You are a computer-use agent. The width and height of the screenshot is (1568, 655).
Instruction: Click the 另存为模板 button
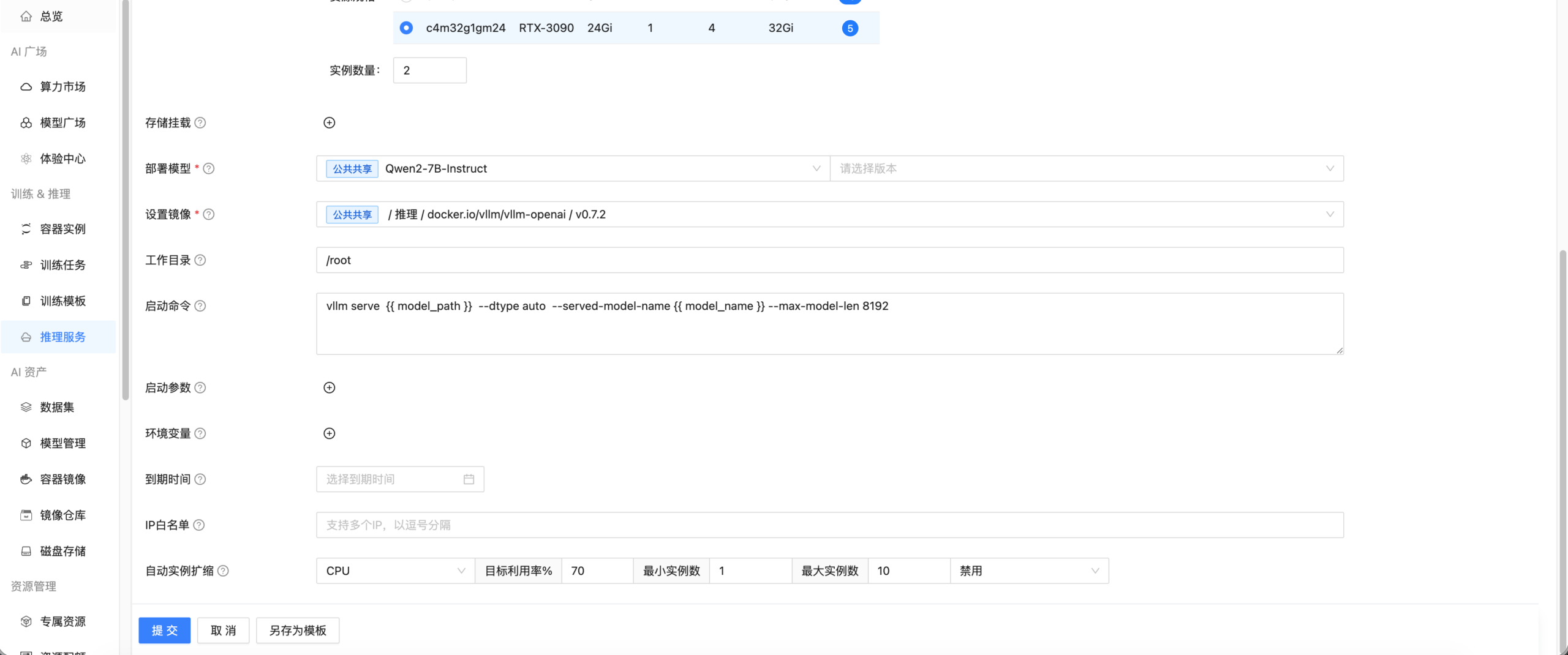pos(298,631)
